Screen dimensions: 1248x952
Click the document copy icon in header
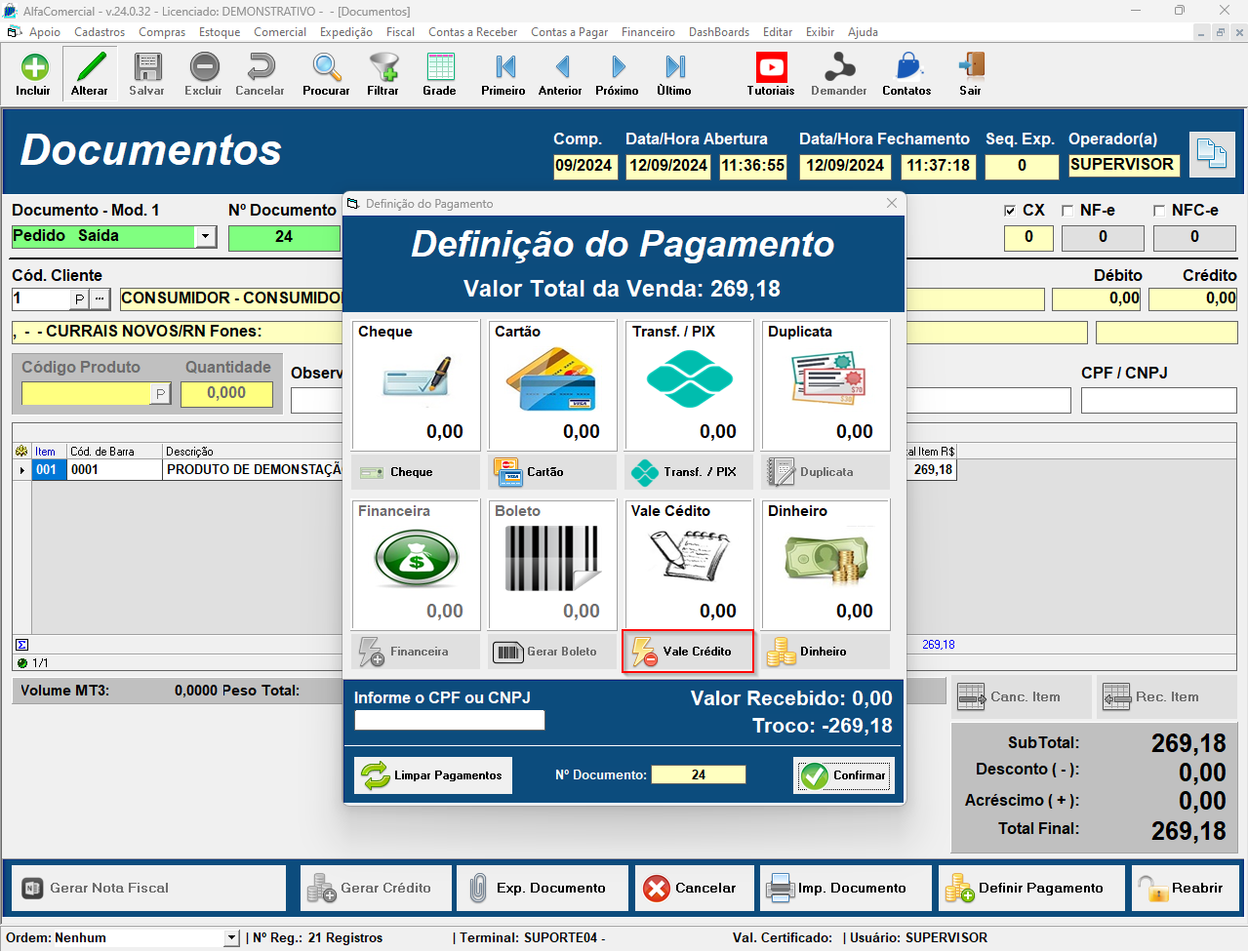tap(1211, 153)
